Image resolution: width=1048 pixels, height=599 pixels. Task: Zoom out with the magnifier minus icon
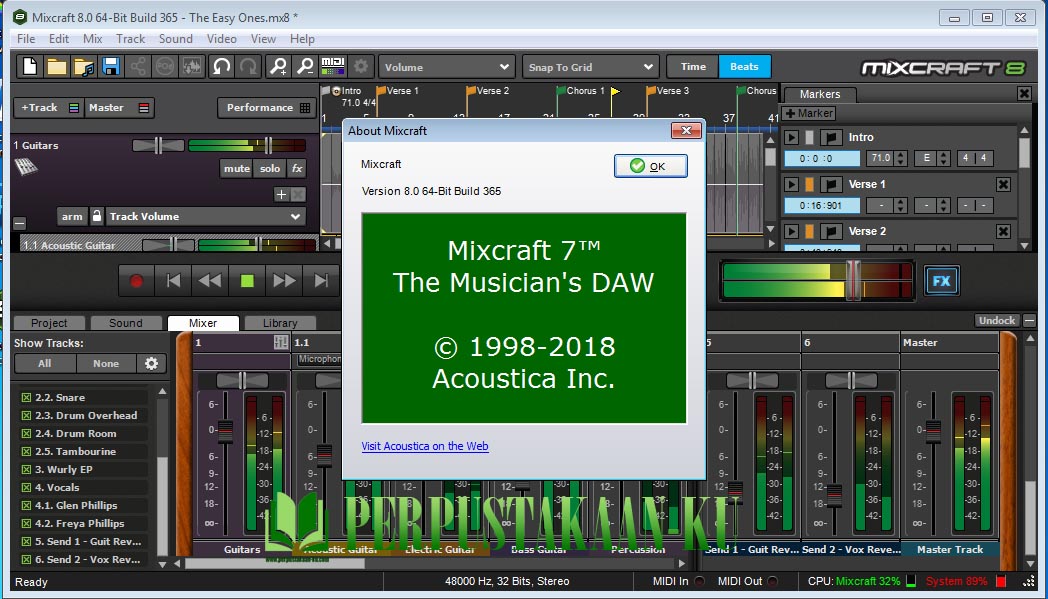pos(305,66)
